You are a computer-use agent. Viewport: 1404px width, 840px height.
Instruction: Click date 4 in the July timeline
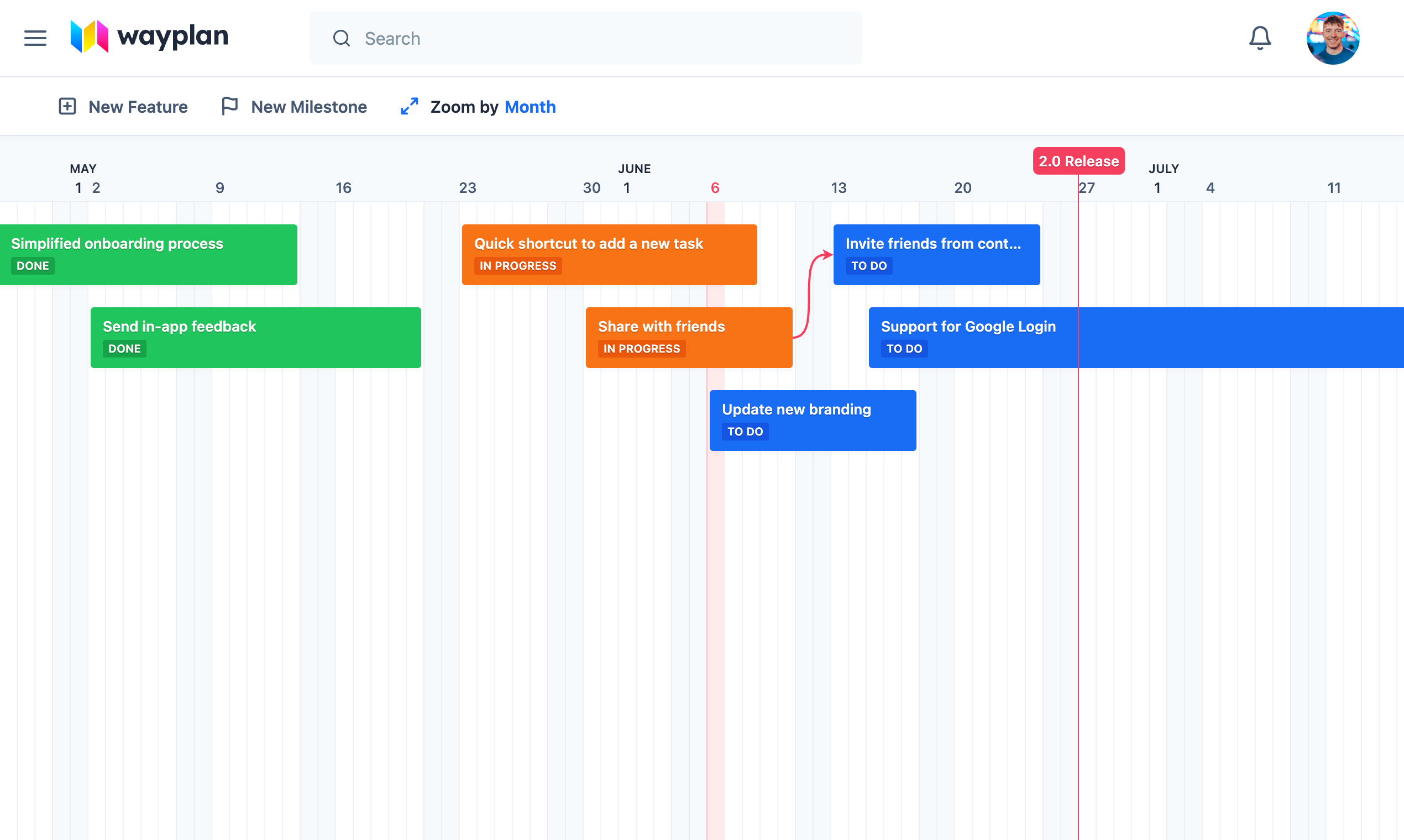tap(1211, 188)
